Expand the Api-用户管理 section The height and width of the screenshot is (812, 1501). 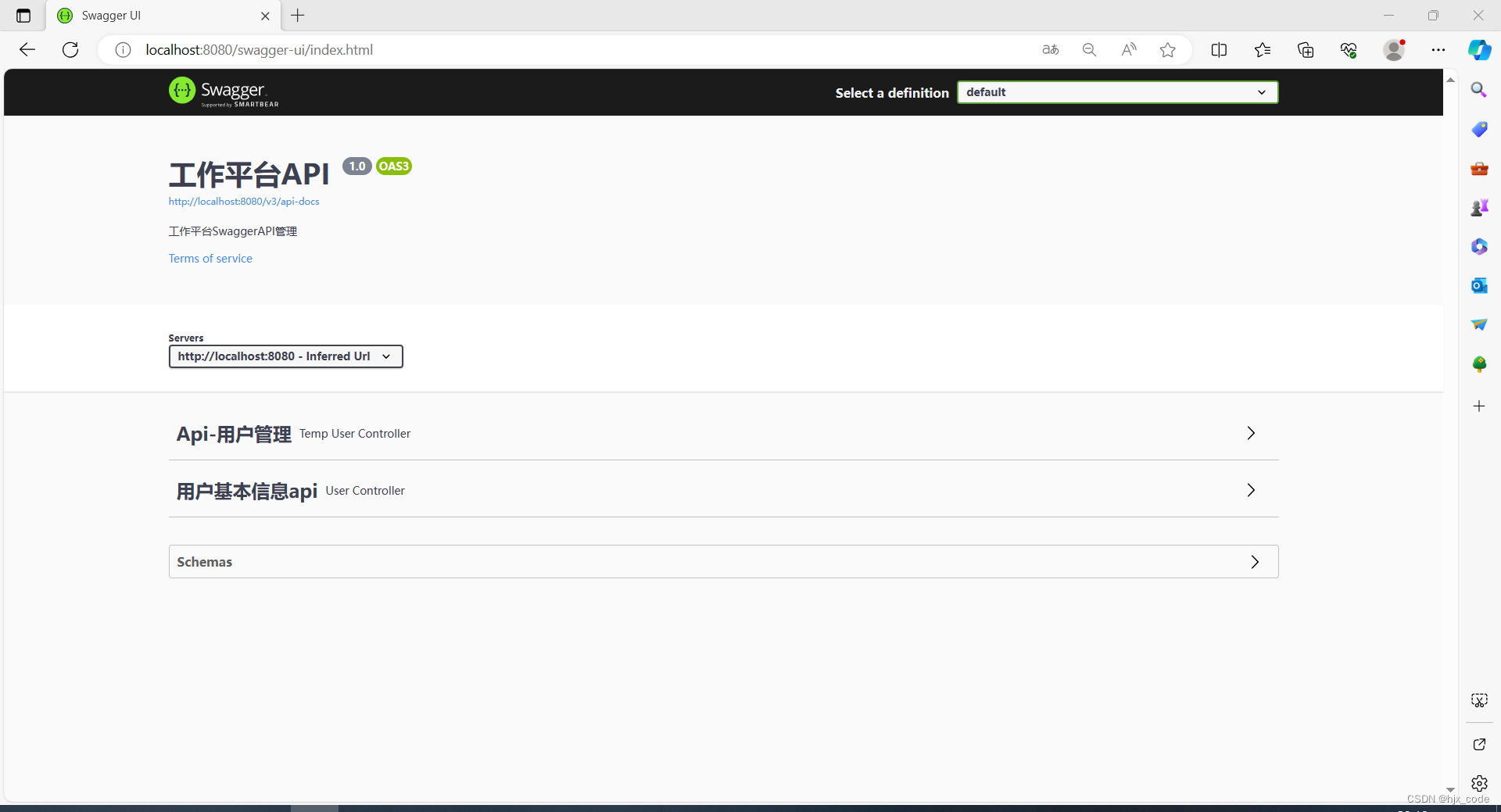pyautogui.click(x=1251, y=433)
